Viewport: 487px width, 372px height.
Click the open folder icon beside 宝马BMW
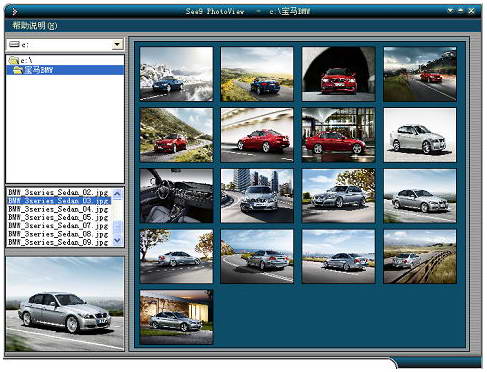(18, 70)
